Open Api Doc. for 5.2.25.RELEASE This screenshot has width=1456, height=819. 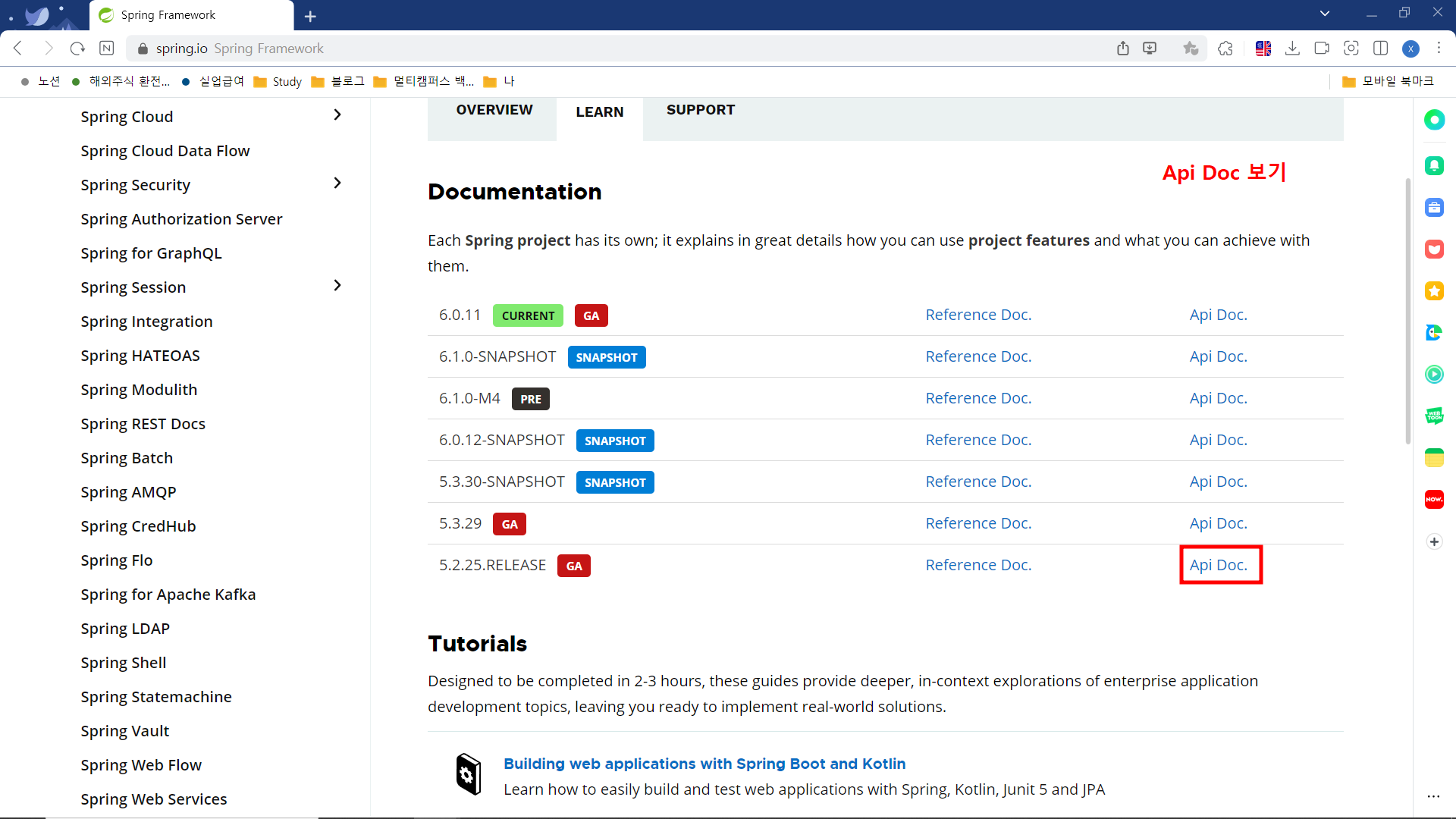pyautogui.click(x=1218, y=565)
